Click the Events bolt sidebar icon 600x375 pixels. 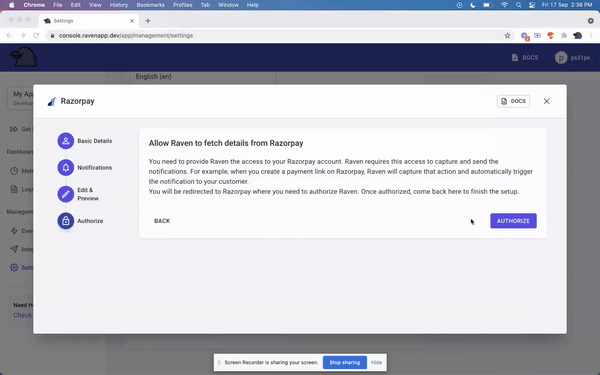point(14,231)
